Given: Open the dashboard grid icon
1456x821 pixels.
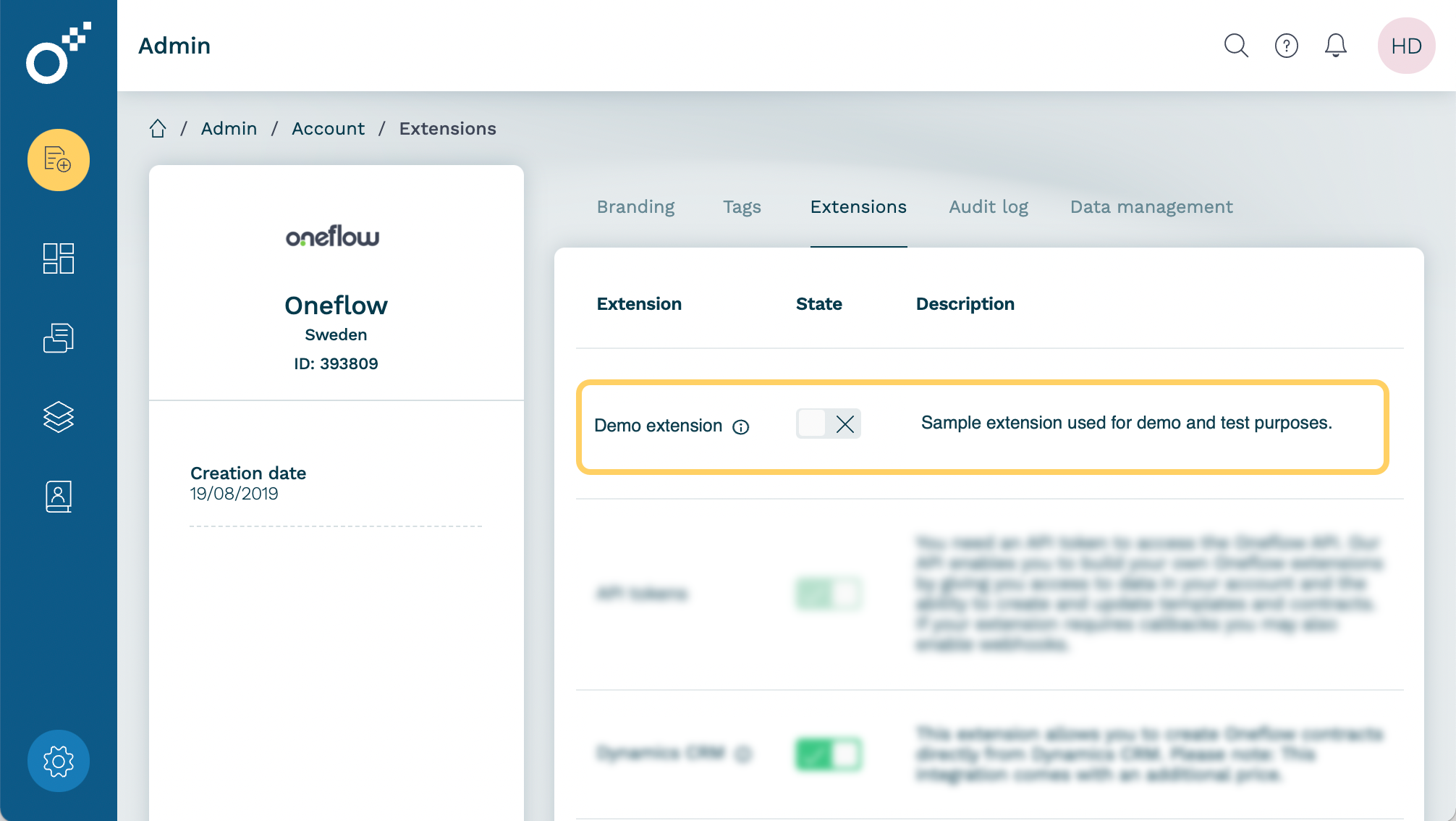Looking at the screenshot, I should 59,258.
